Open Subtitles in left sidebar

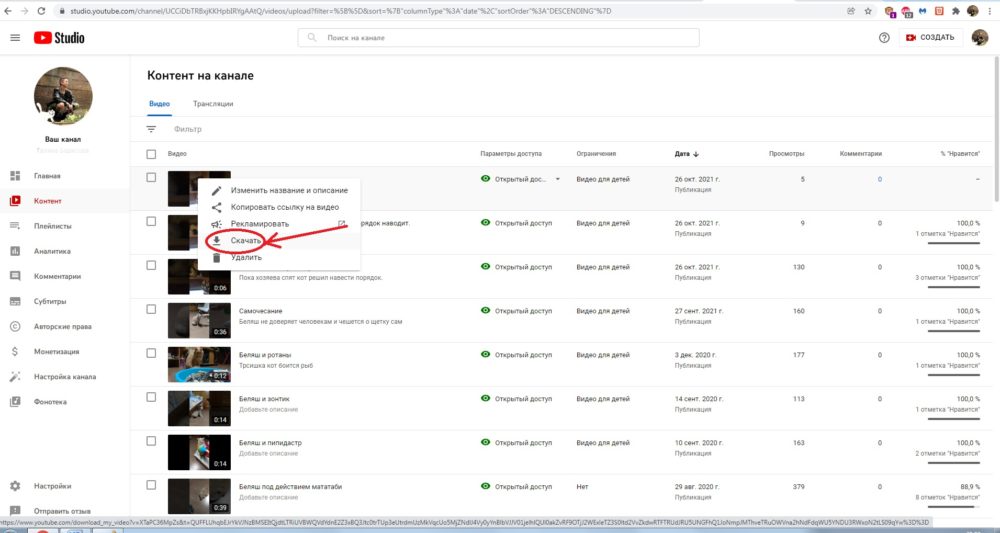coord(50,301)
